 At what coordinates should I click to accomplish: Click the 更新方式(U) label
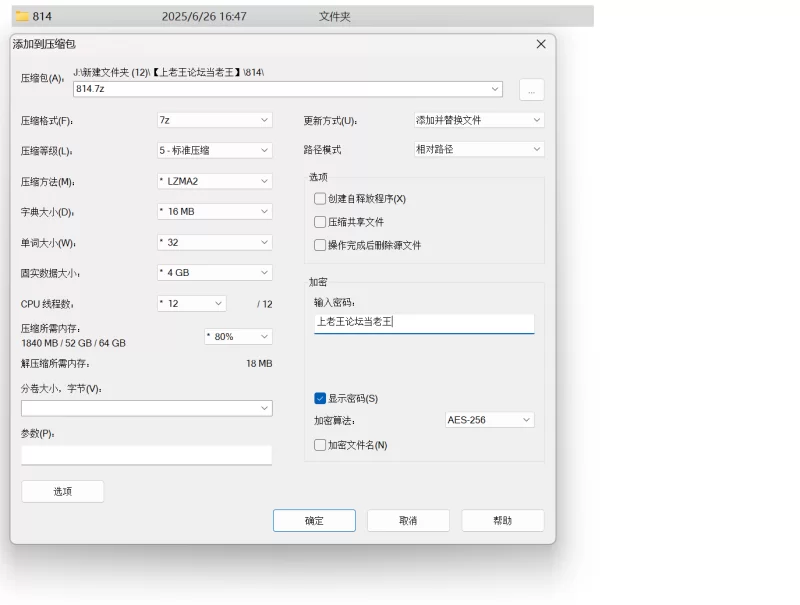pyautogui.click(x=331, y=121)
